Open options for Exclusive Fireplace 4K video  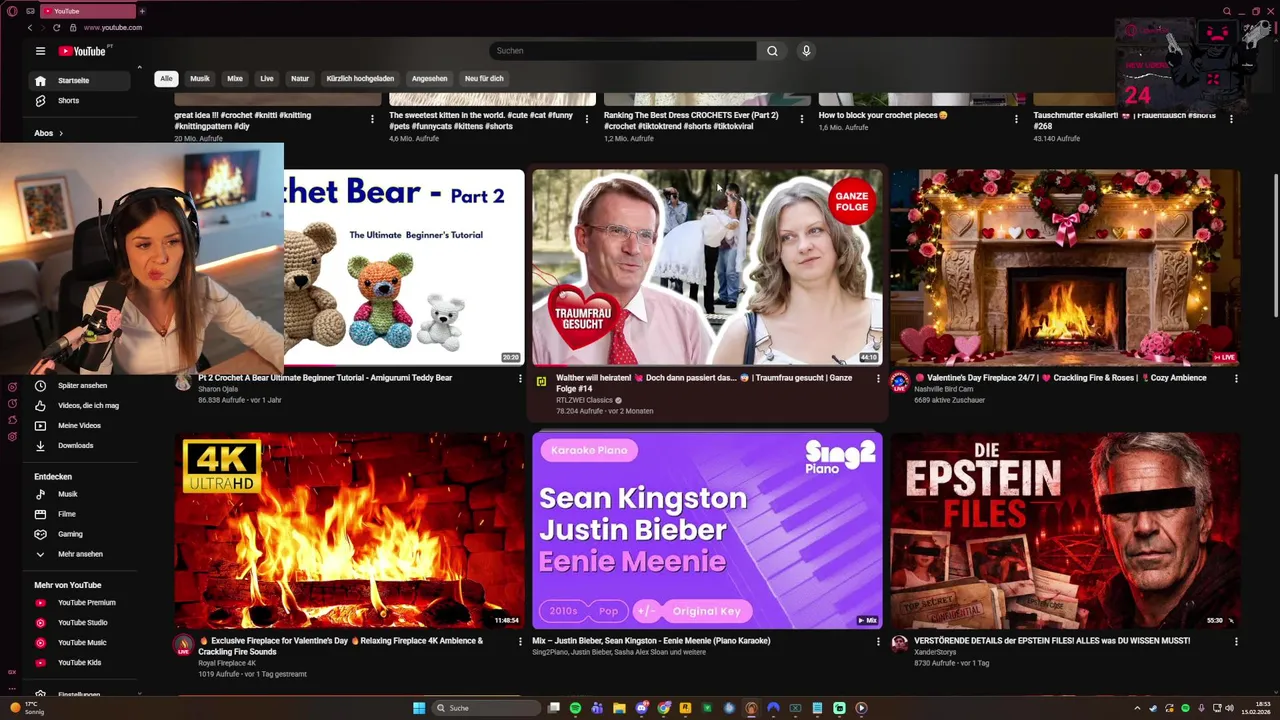point(520,642)
